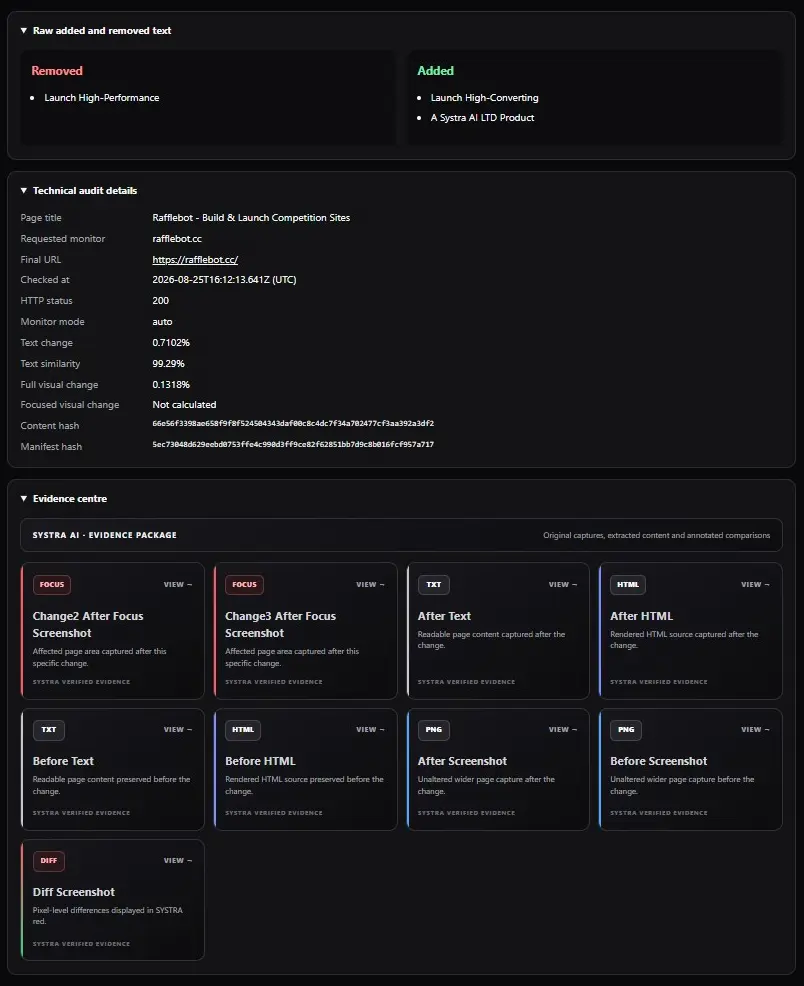Select the Monitor mode value auto
The height and width of the screenshot is (986, 804).
pos(162,322)
